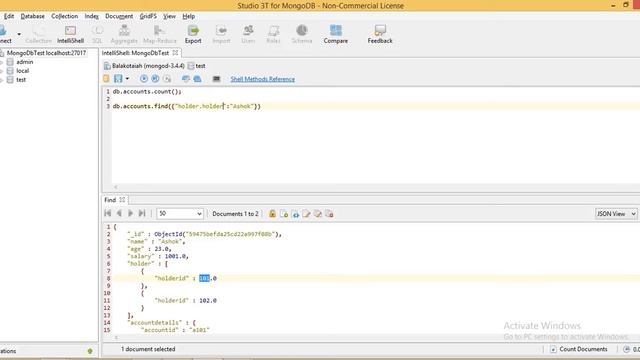Click the save script icon

coord(118,79)
